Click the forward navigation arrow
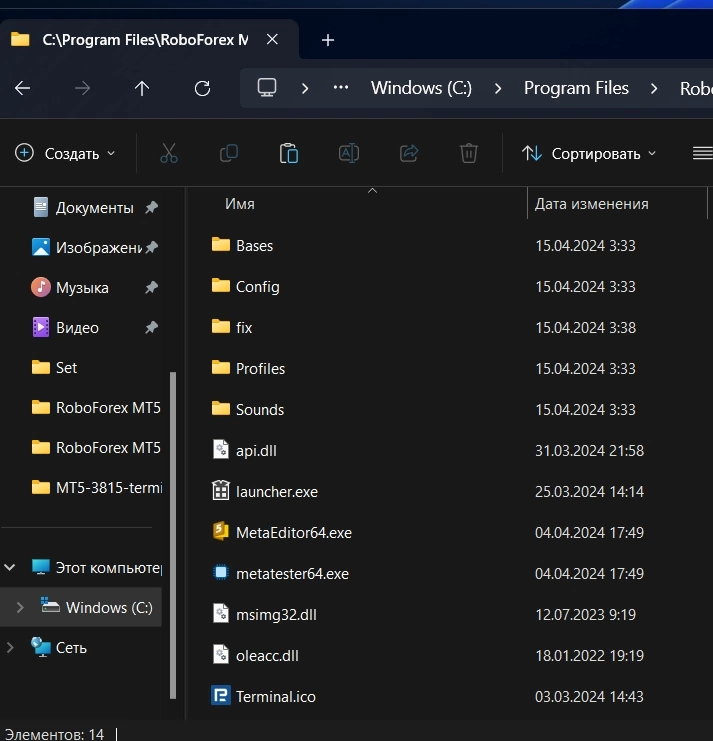 coord(82,88)
